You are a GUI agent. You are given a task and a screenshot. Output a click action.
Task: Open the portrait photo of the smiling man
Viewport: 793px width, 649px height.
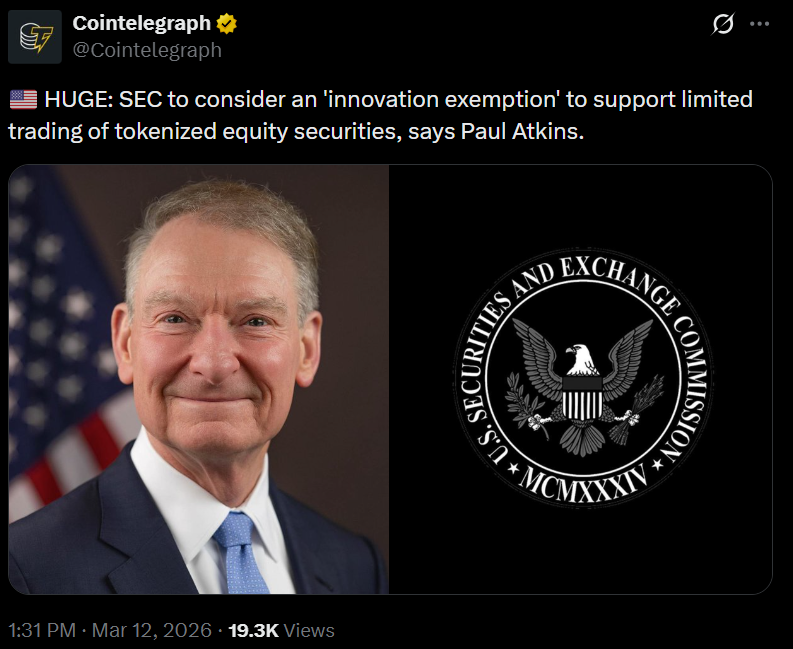click(200, 380)
